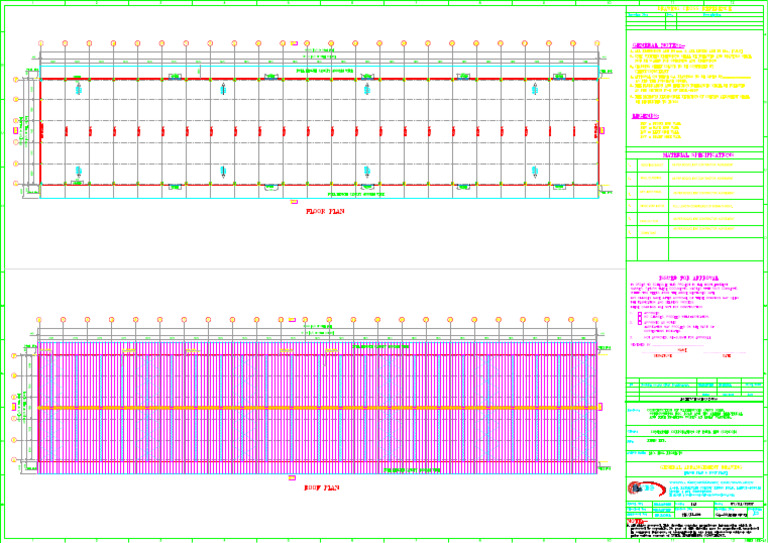Select the GENERAL NOTES heading

click(x=658, y=45)
